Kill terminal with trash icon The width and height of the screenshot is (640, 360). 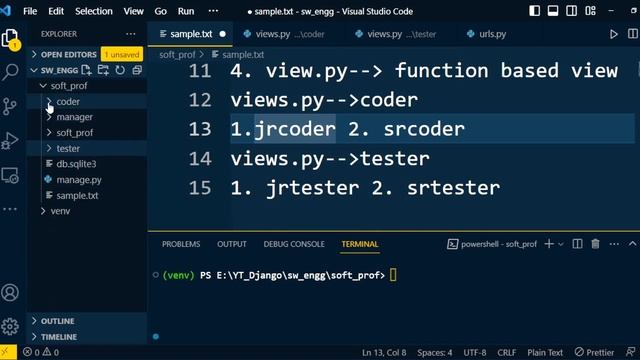(x=596, y=244)
